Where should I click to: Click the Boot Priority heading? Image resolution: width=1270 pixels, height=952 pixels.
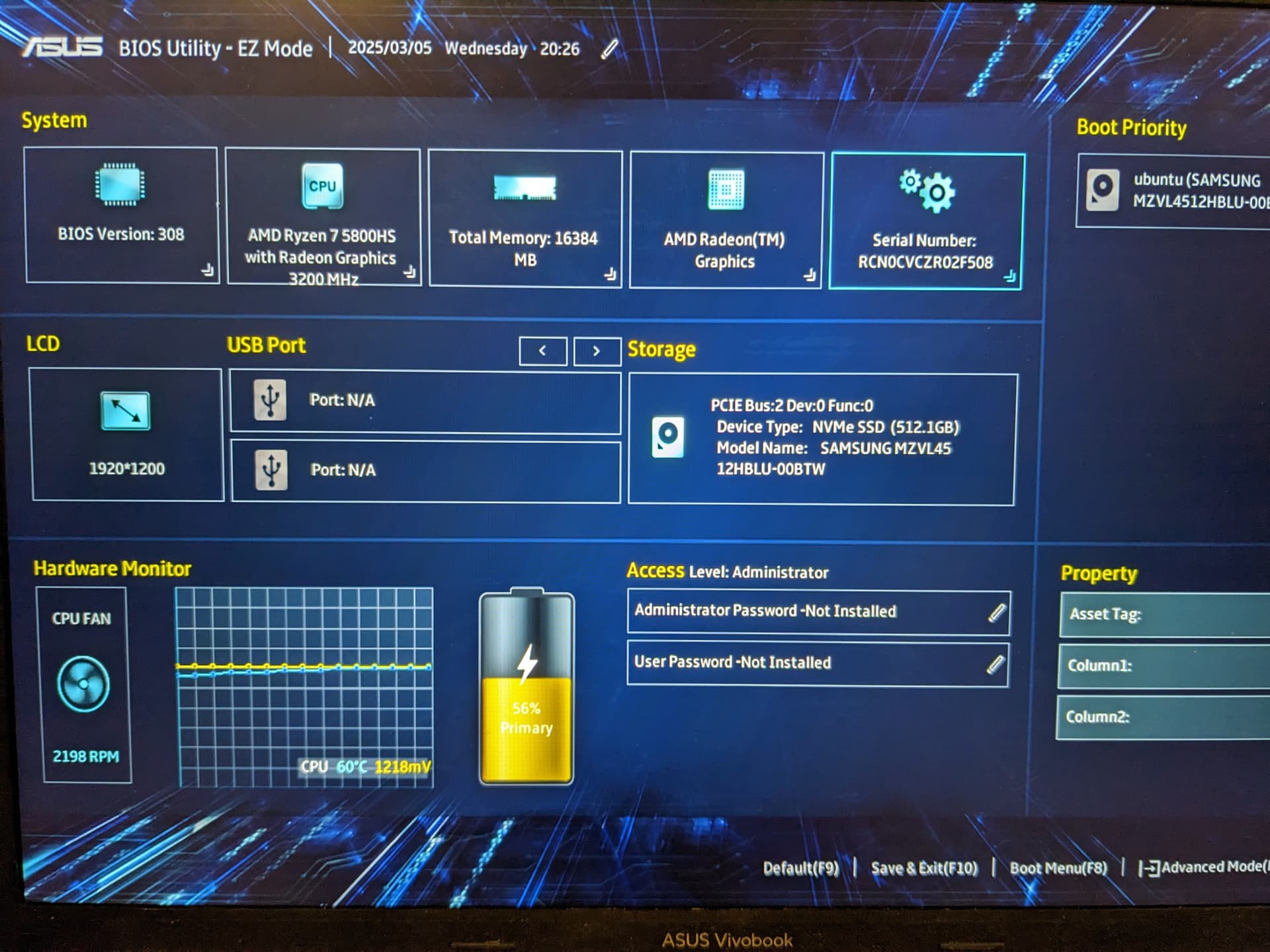pyautogui.click(x=1132, y=128)
